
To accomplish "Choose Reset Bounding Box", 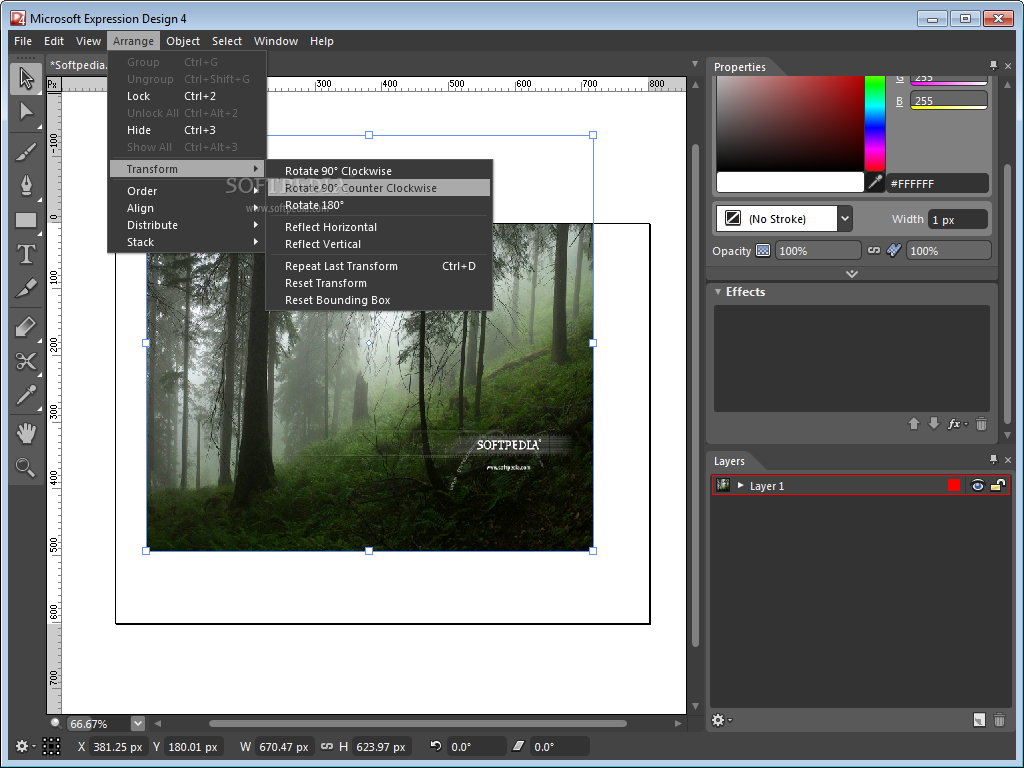I will pos(379,300).
